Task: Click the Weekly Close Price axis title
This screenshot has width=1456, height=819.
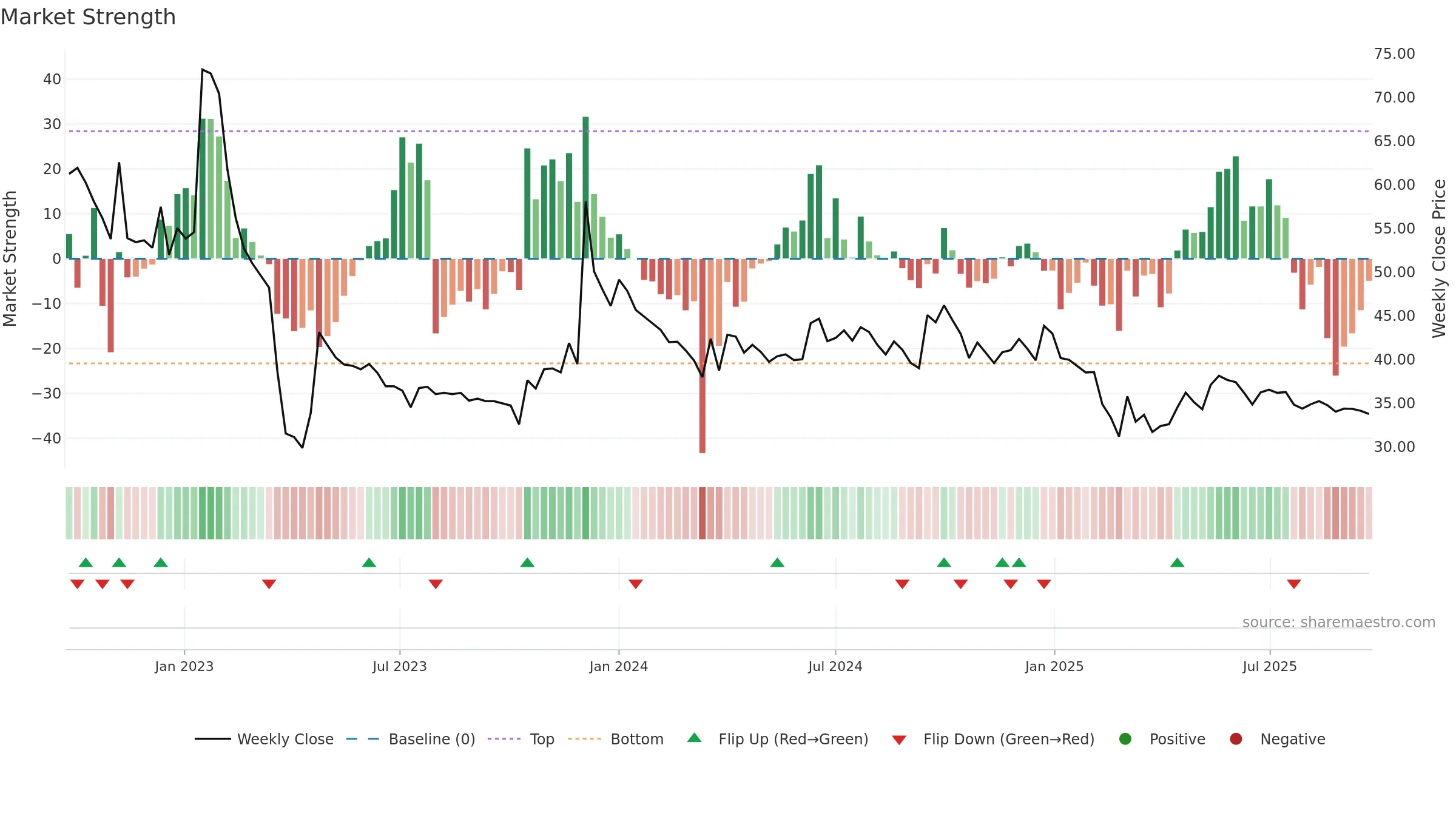Action: pos(1439,258)
